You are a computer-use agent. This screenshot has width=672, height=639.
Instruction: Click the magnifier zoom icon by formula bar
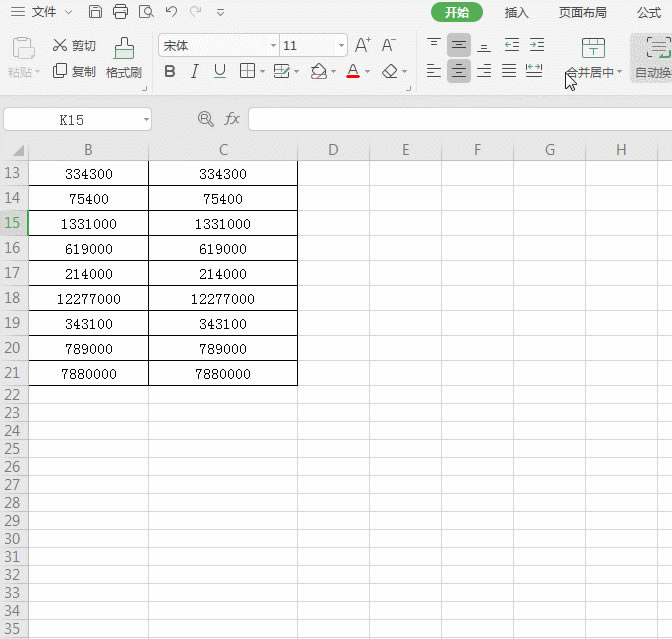pyautogui.click(x=206, y=119)
